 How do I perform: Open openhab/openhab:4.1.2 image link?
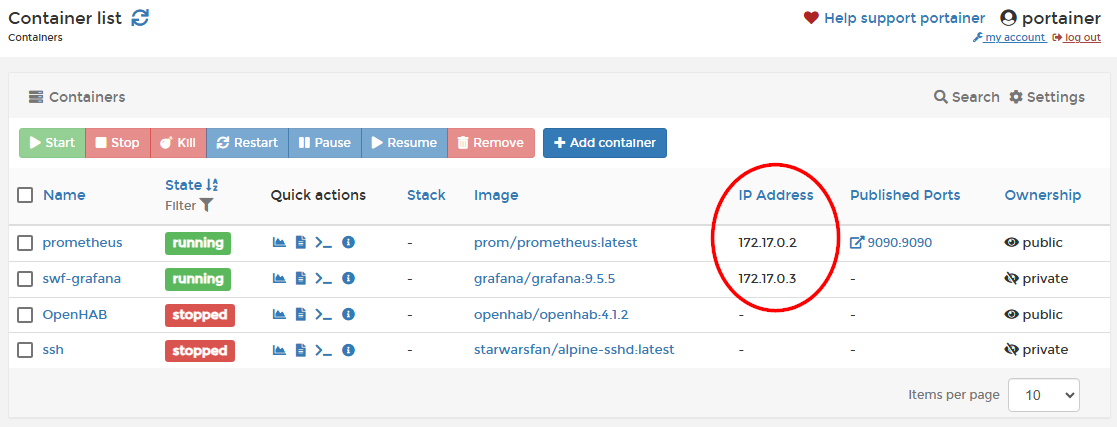551,314
